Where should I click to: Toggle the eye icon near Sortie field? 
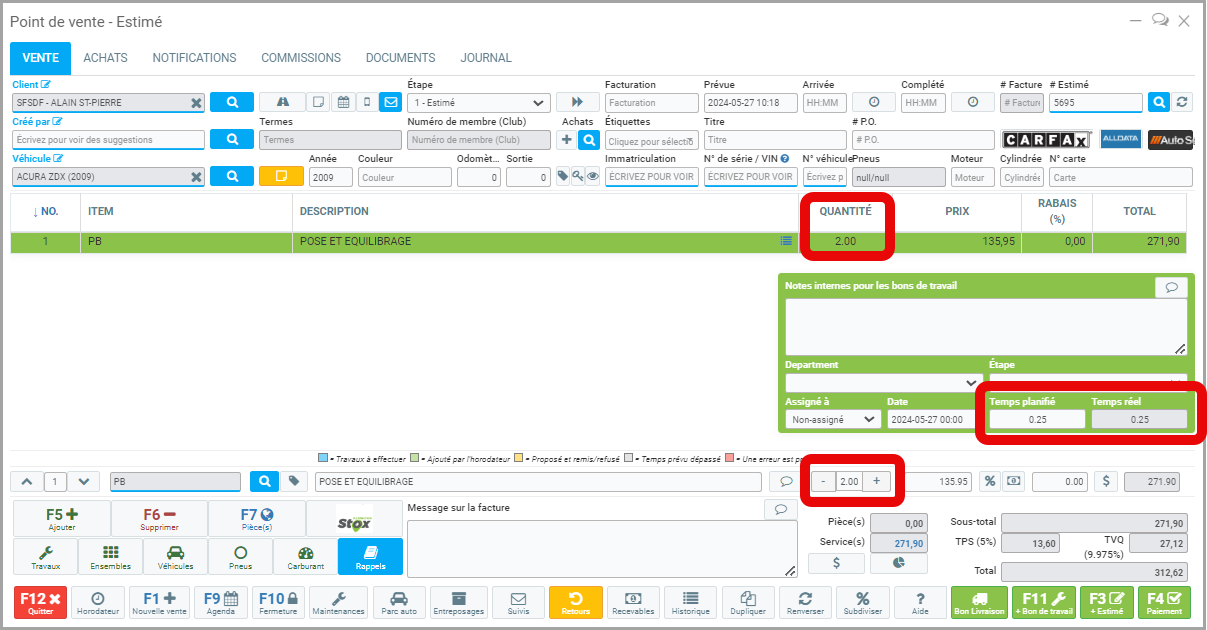[593, 177]
